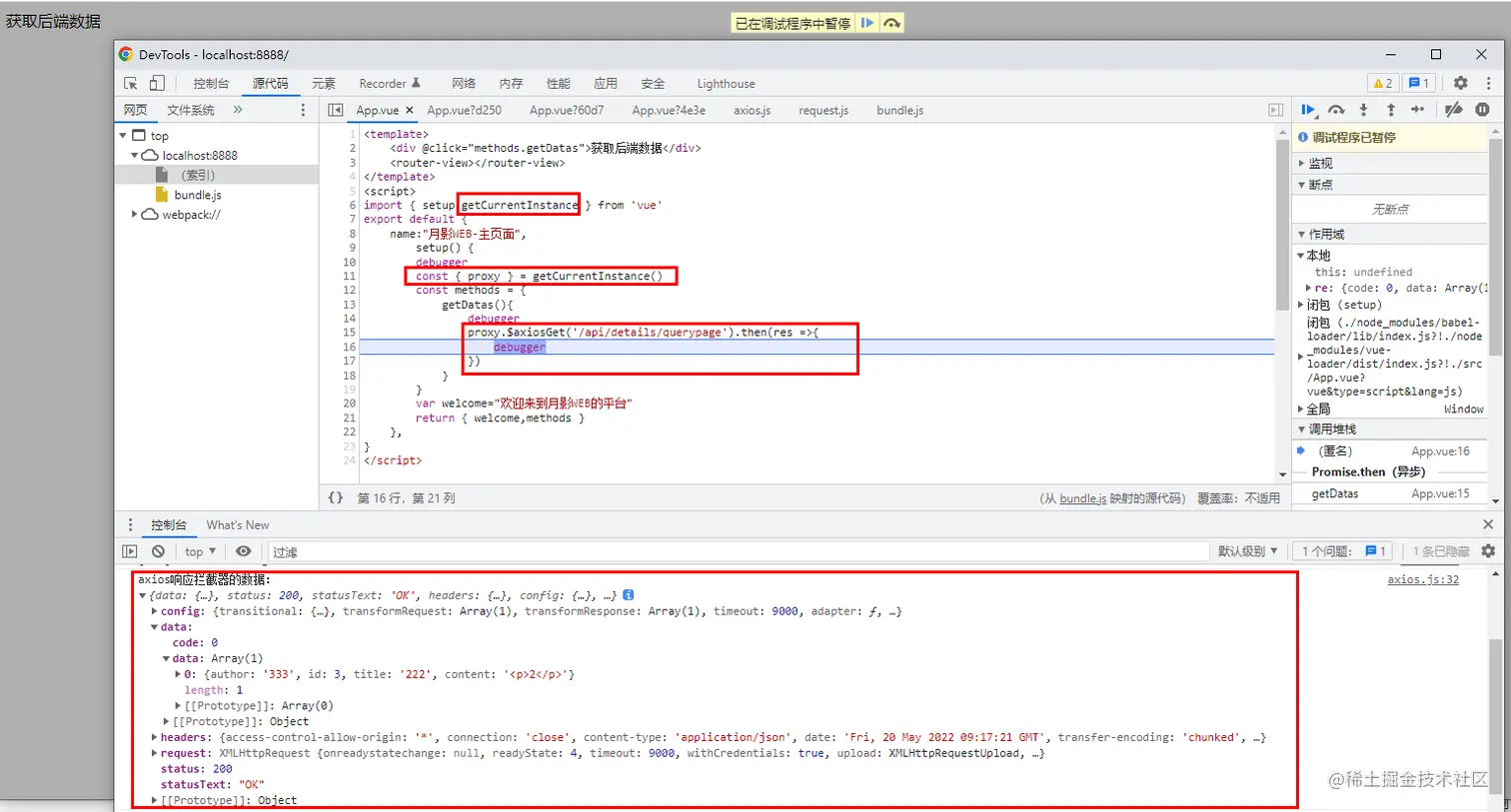Collapse the top frame tree node
The image size is (1511, 812).
pos(124,136)
